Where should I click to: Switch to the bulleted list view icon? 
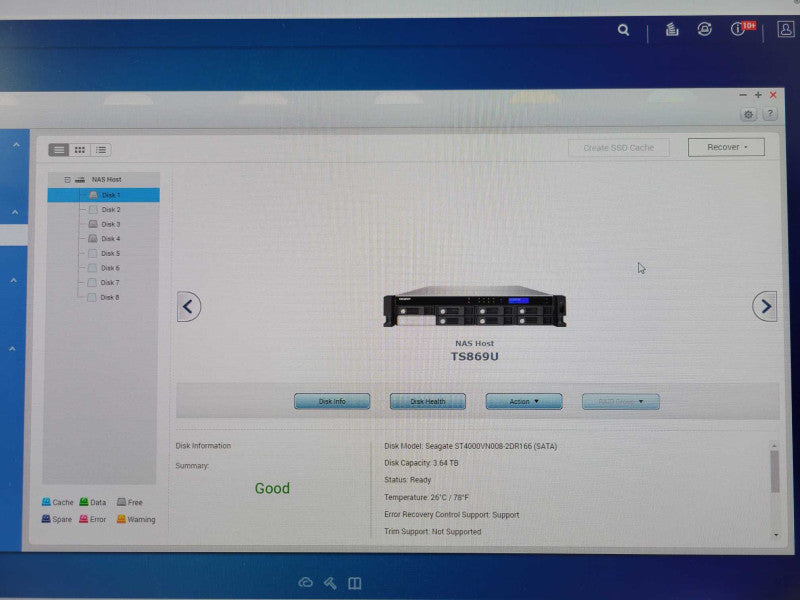[101, 150]
